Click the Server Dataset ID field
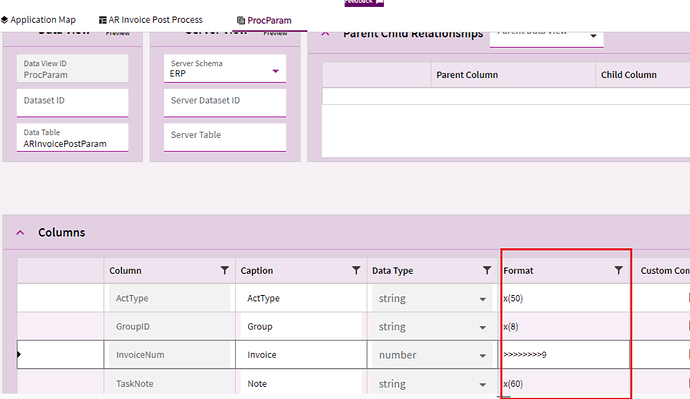690x399 pixels. [225, 103]
